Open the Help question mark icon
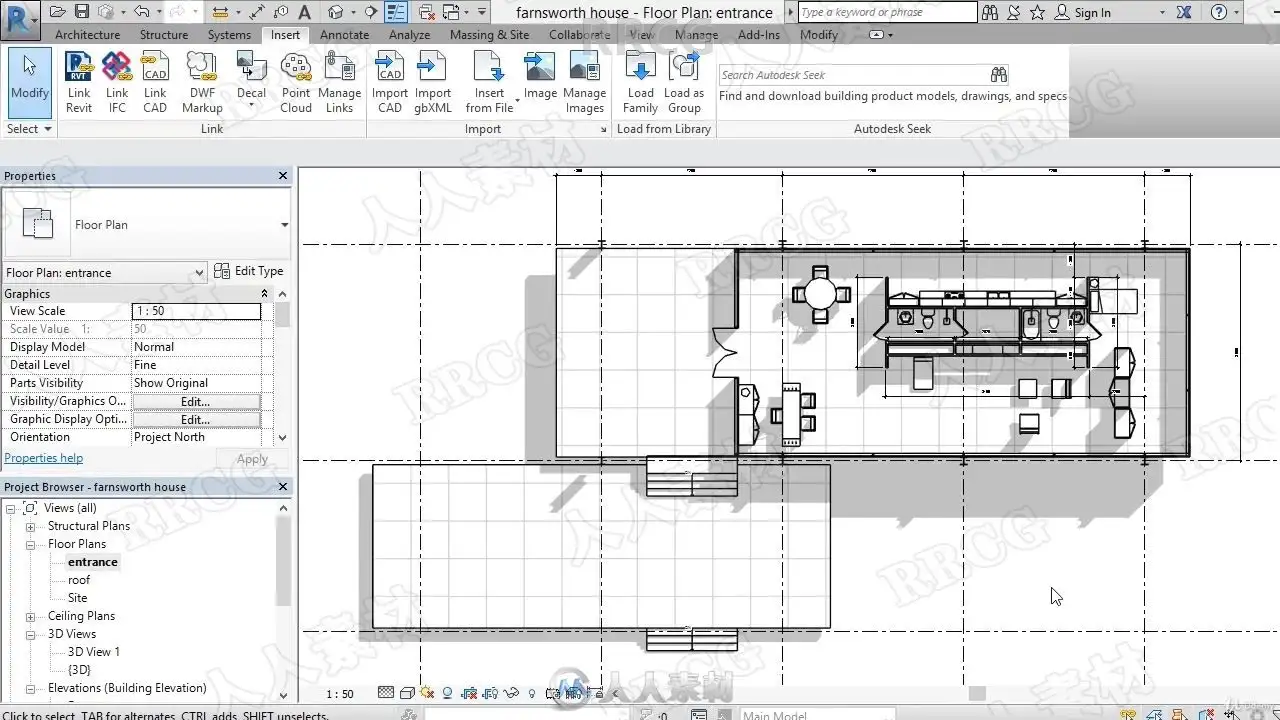Viewport: 1280px width, 720px height. [1219, 12]
